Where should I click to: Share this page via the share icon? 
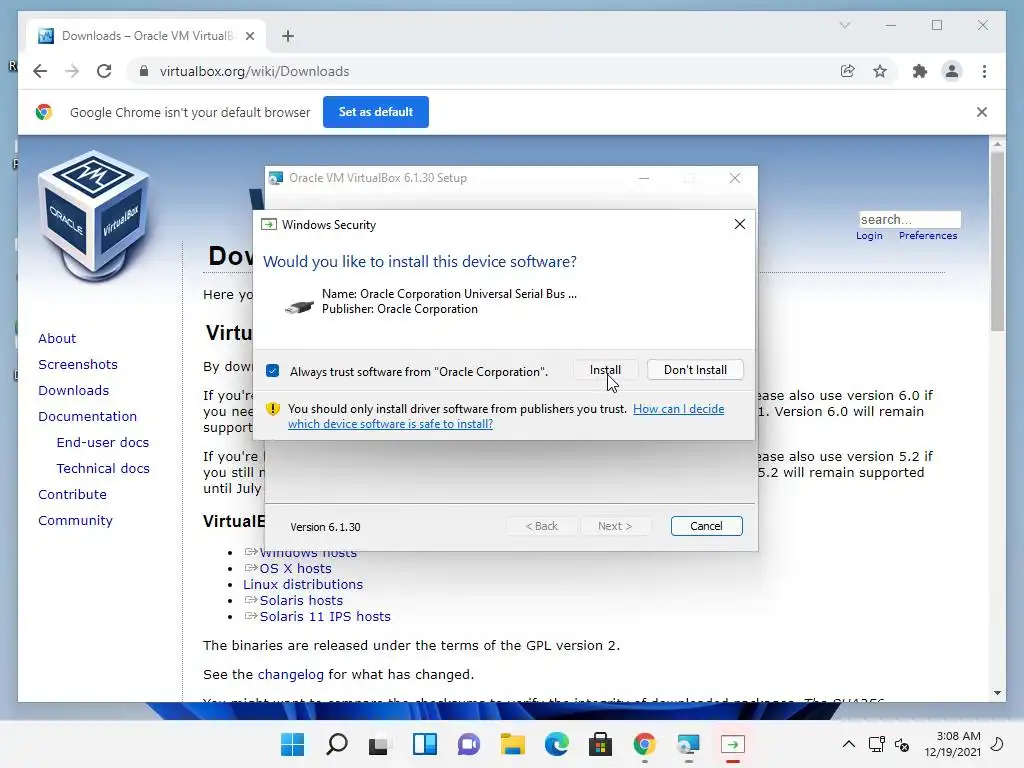pos(847,71)
